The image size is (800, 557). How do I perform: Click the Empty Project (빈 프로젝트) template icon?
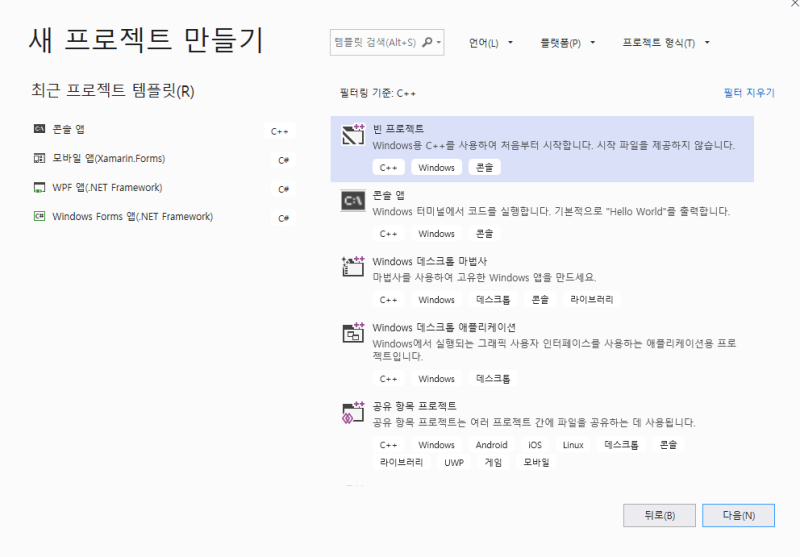coord(352,135)
